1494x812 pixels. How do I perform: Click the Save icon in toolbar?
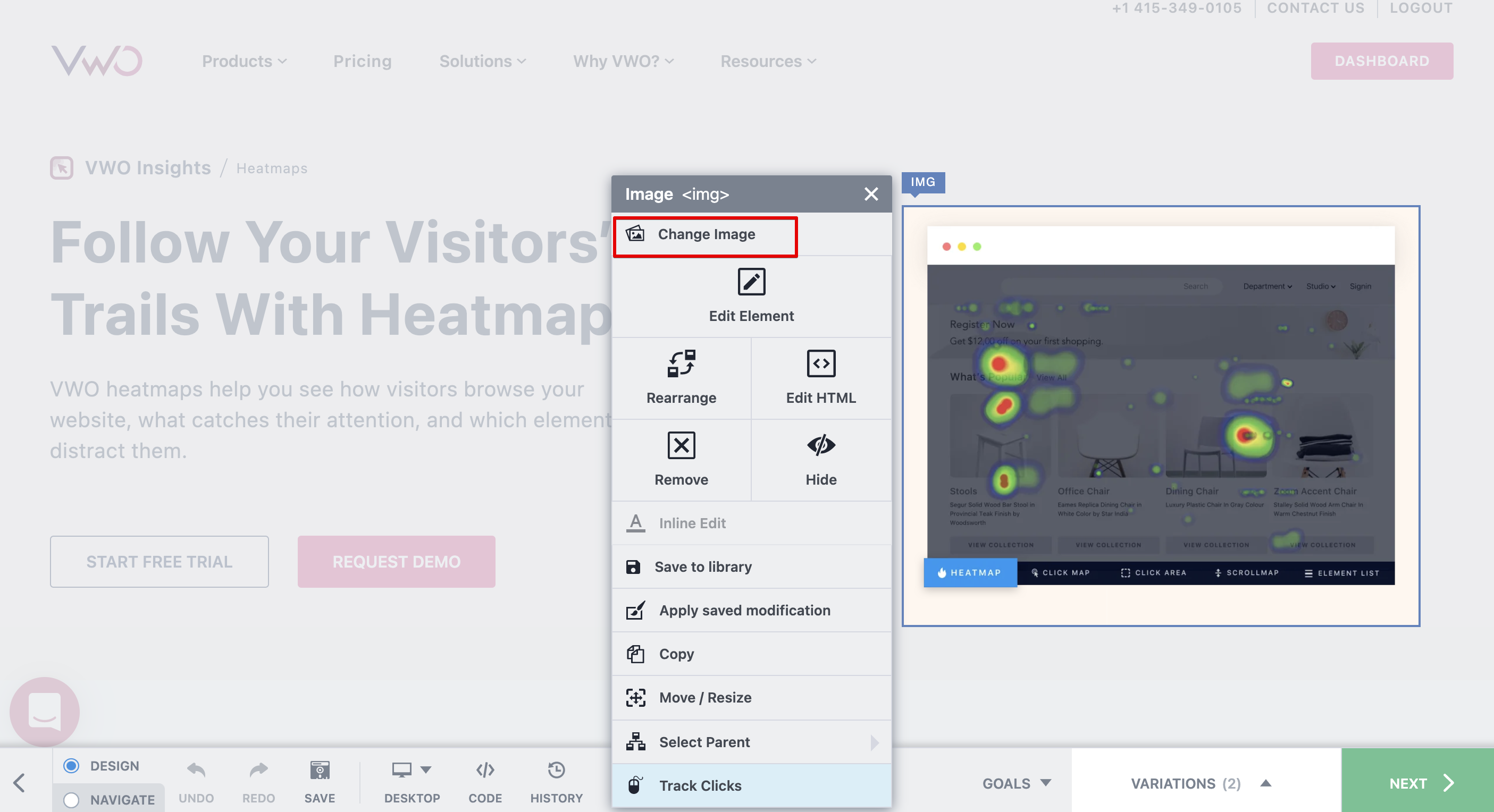pos(320,769)
